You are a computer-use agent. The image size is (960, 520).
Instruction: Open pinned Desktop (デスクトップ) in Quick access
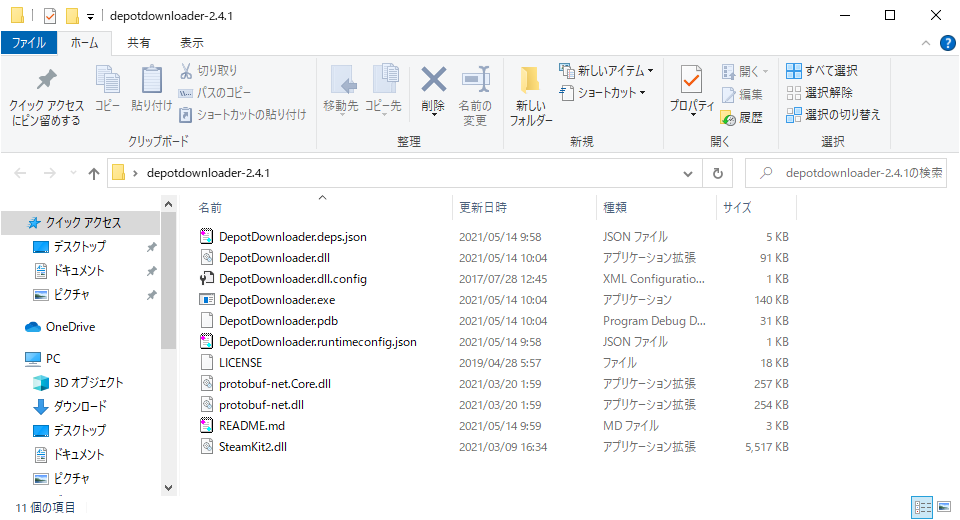tap(80, 247)
